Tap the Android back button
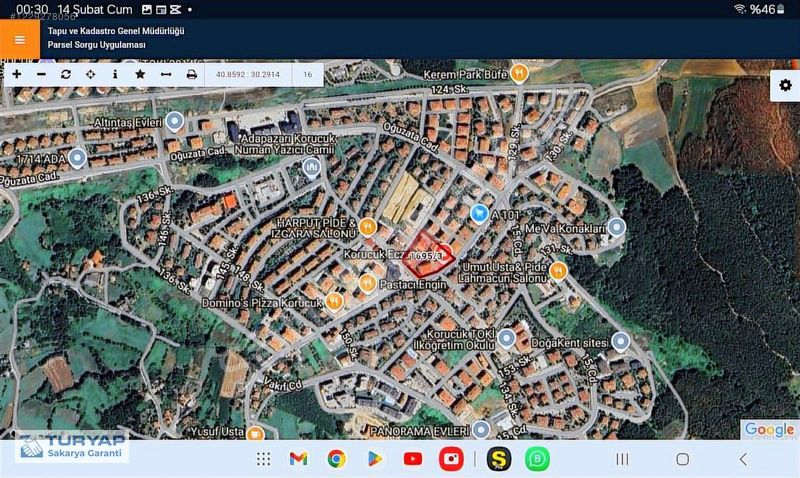 743,459
